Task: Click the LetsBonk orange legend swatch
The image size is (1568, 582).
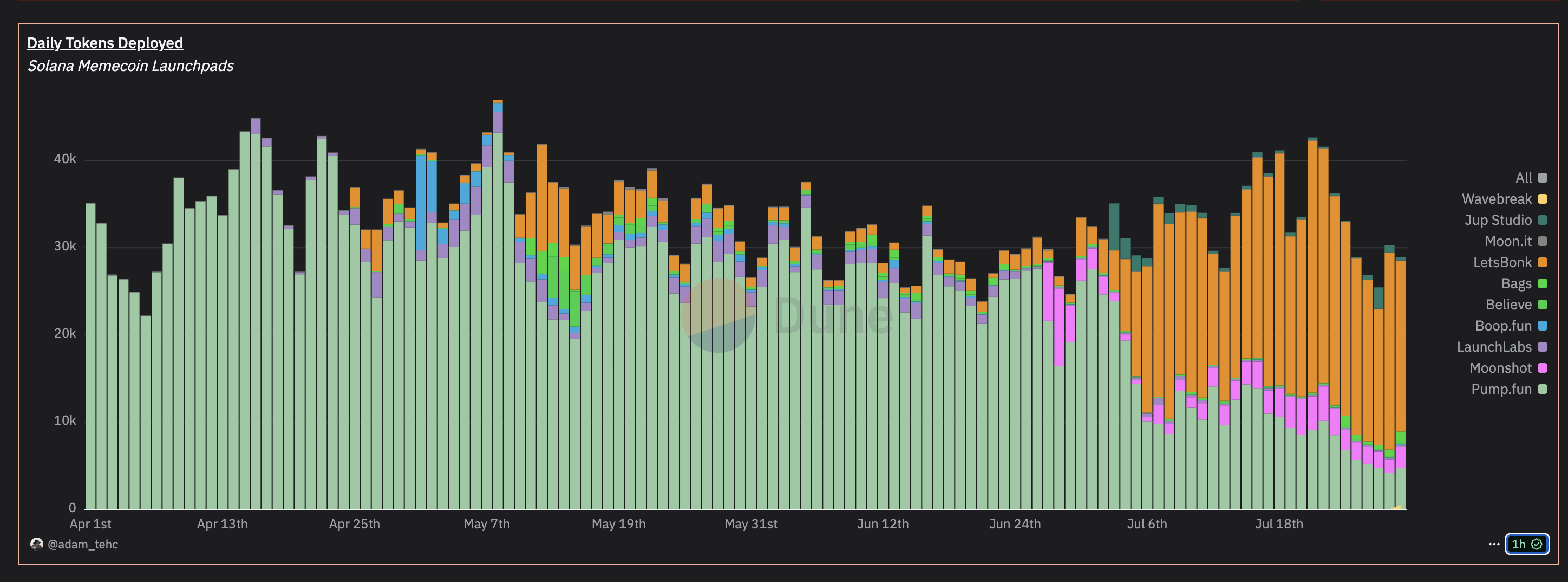Action: (1543, 262)
